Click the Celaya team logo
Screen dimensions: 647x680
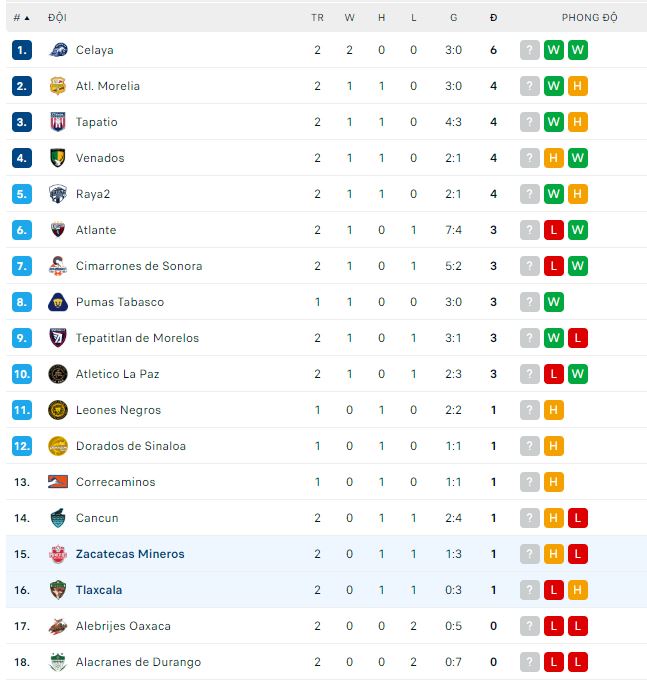pos(58,50)
